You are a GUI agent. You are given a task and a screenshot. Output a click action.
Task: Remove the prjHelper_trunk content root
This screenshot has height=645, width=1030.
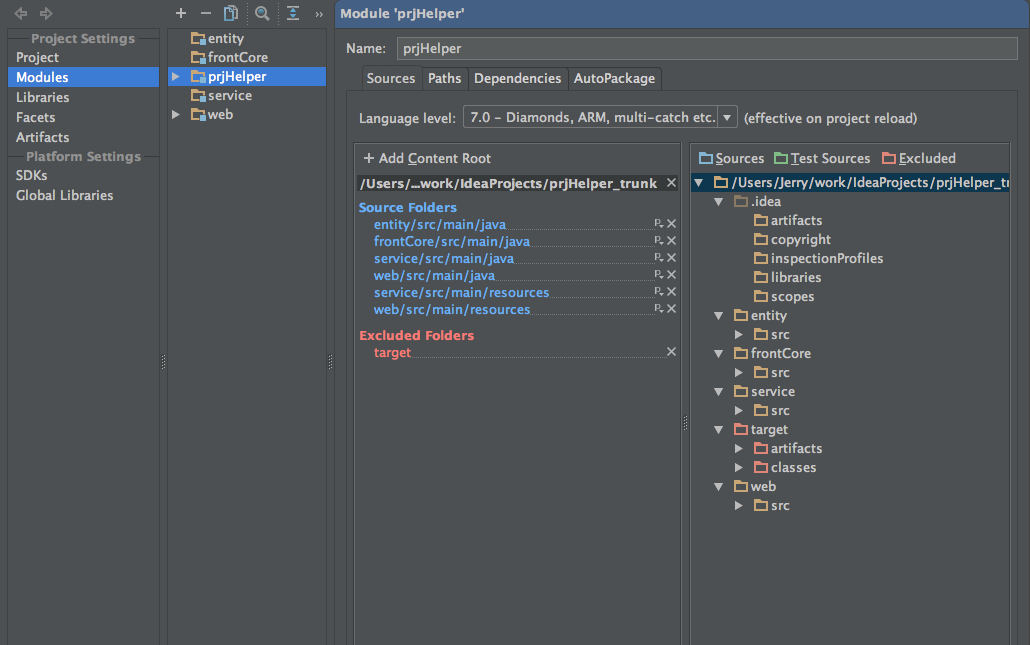671,183
